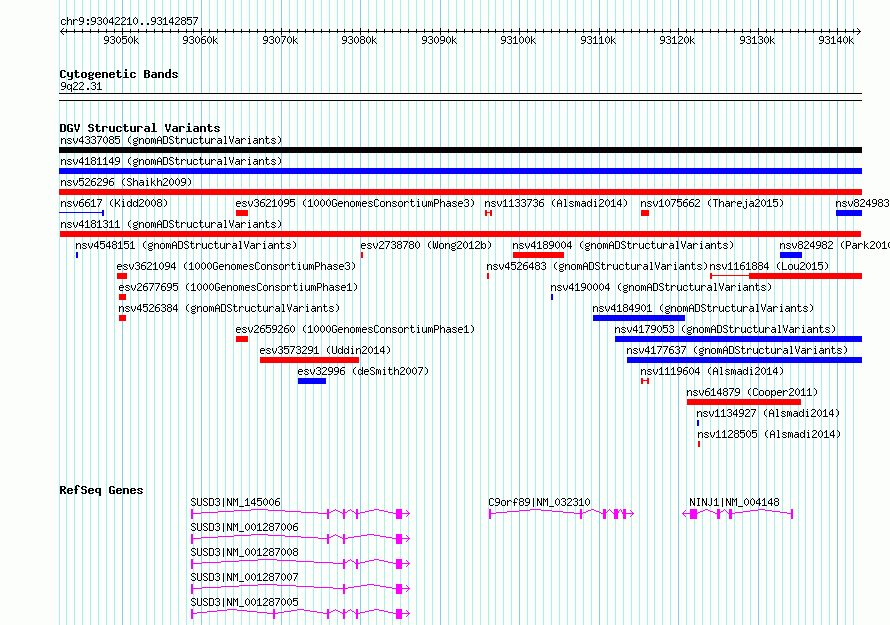Open SUSD3|NM_001287005 transcript label

coord(244,602)
